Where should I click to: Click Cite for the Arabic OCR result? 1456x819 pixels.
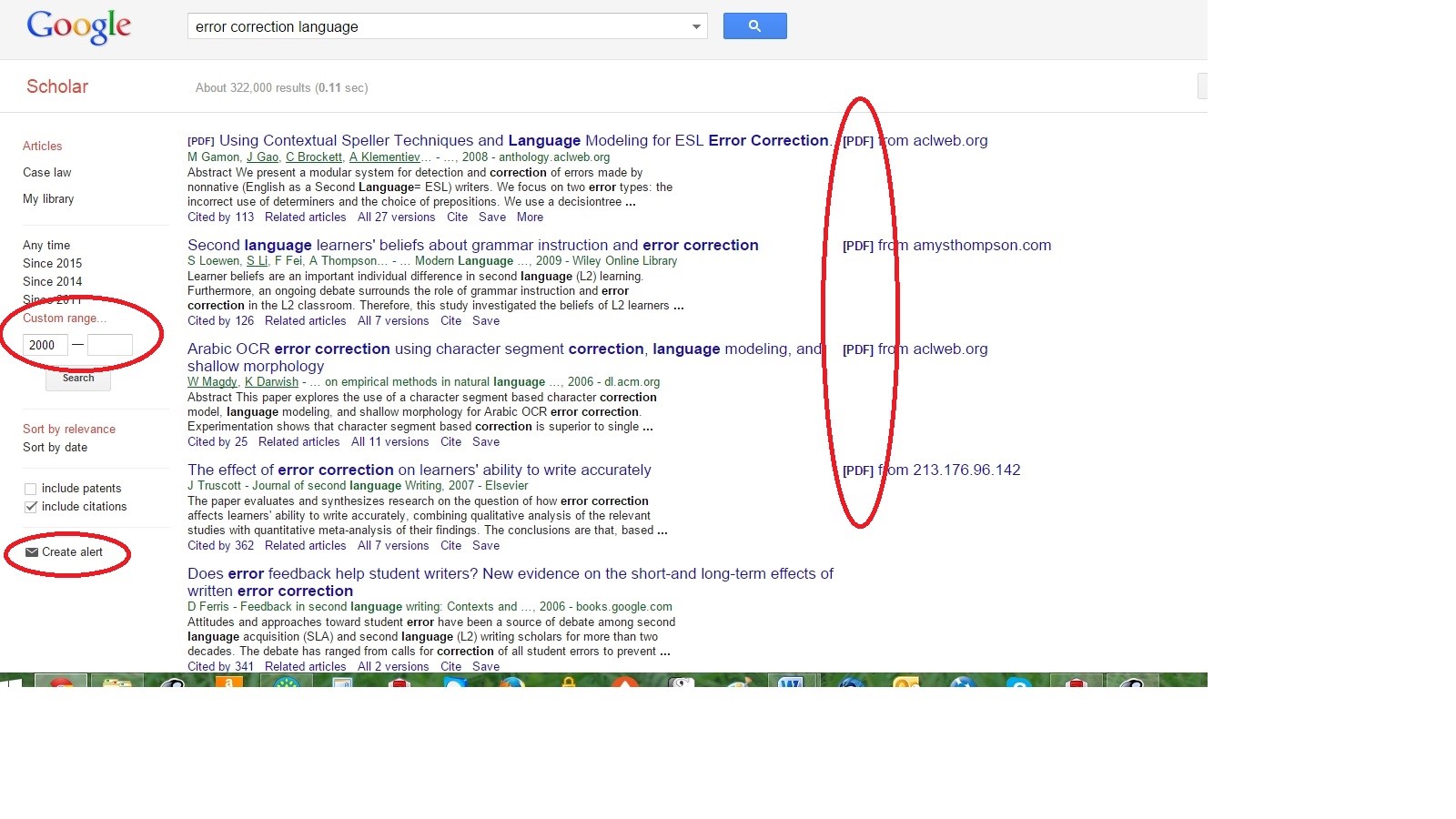(x=451, y=441)
